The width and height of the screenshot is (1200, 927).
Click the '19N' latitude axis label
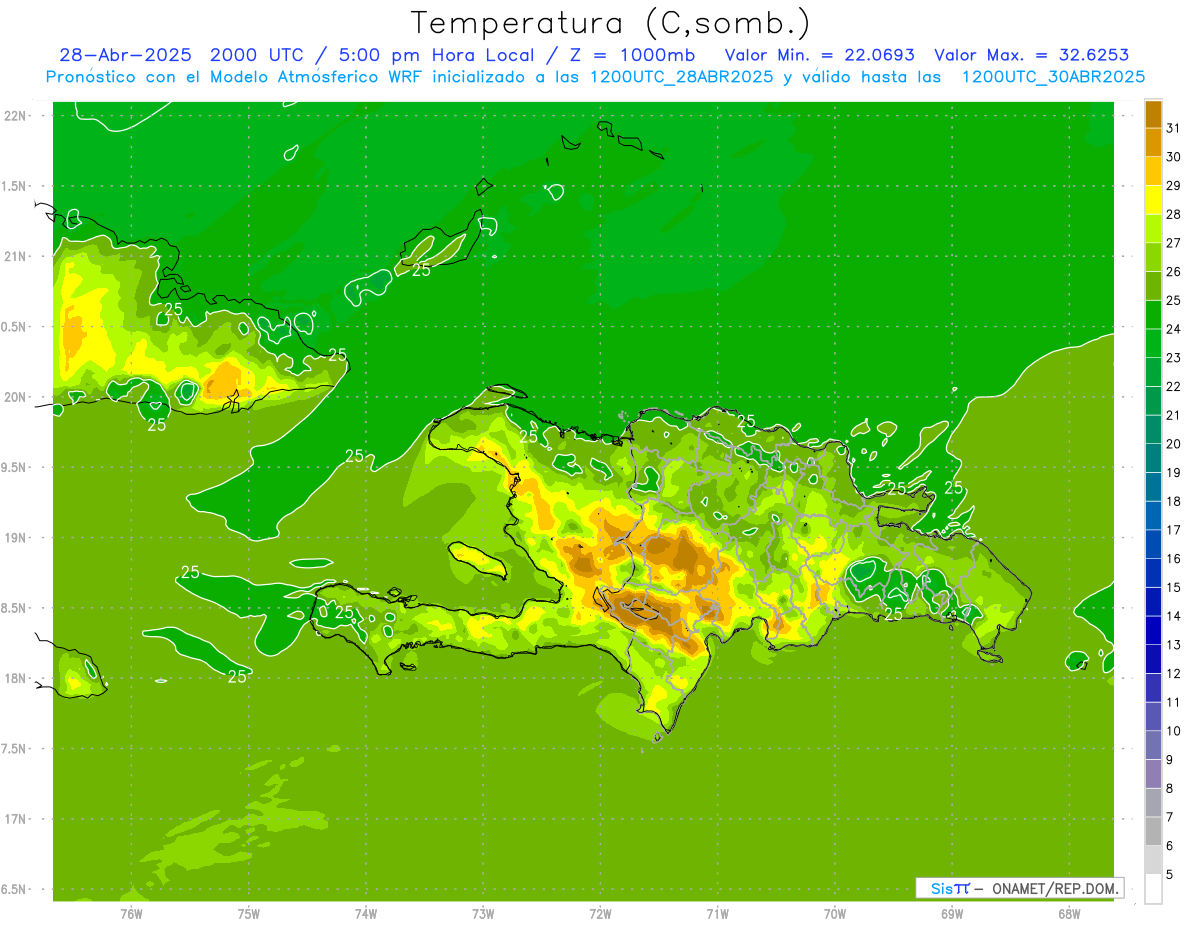(x=16, y=538)
